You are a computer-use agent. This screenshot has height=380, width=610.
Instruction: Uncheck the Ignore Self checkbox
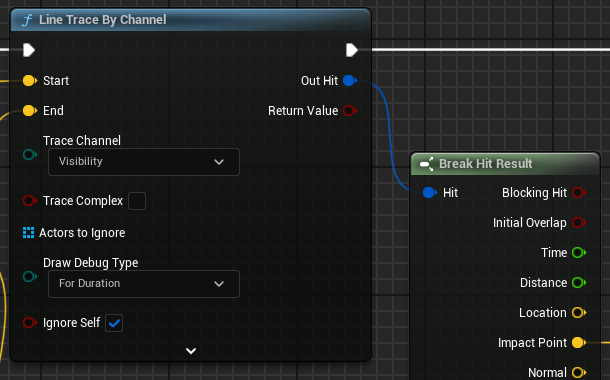point(114,323)
